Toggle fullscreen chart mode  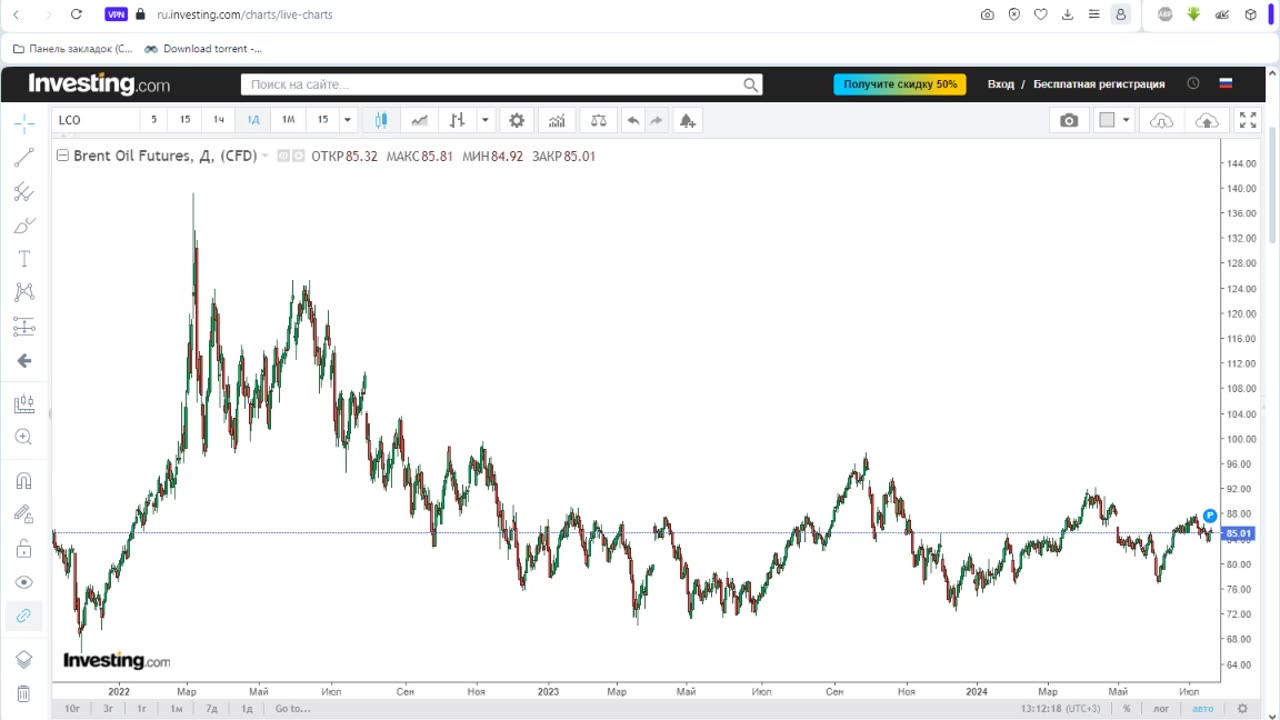tap(1248, 120)
